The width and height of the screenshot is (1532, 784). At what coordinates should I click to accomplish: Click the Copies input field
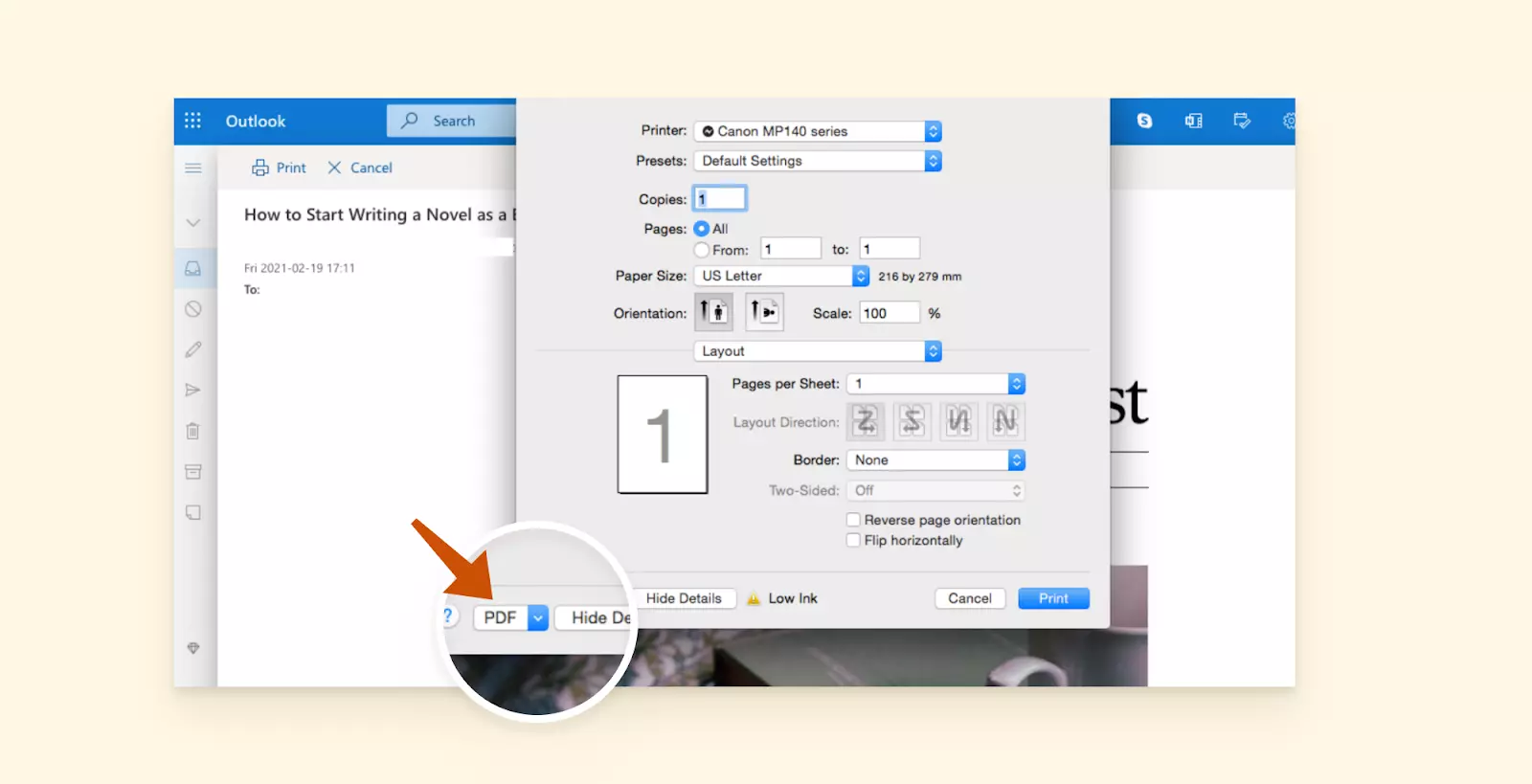pyautogui.click(x=720, y=199)
